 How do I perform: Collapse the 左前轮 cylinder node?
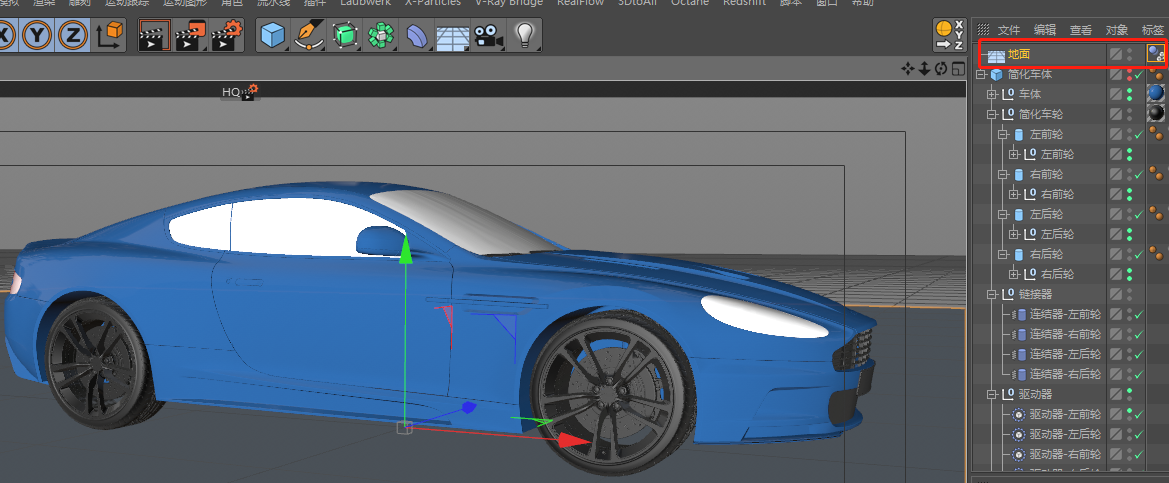[1003, 134]
